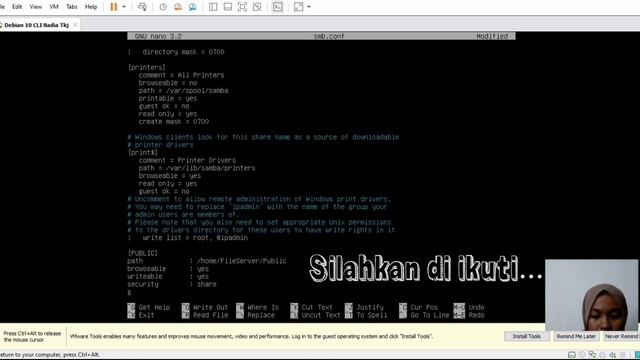Click the 'Cur Pos' nano shortcut

(x=418, y=307)
